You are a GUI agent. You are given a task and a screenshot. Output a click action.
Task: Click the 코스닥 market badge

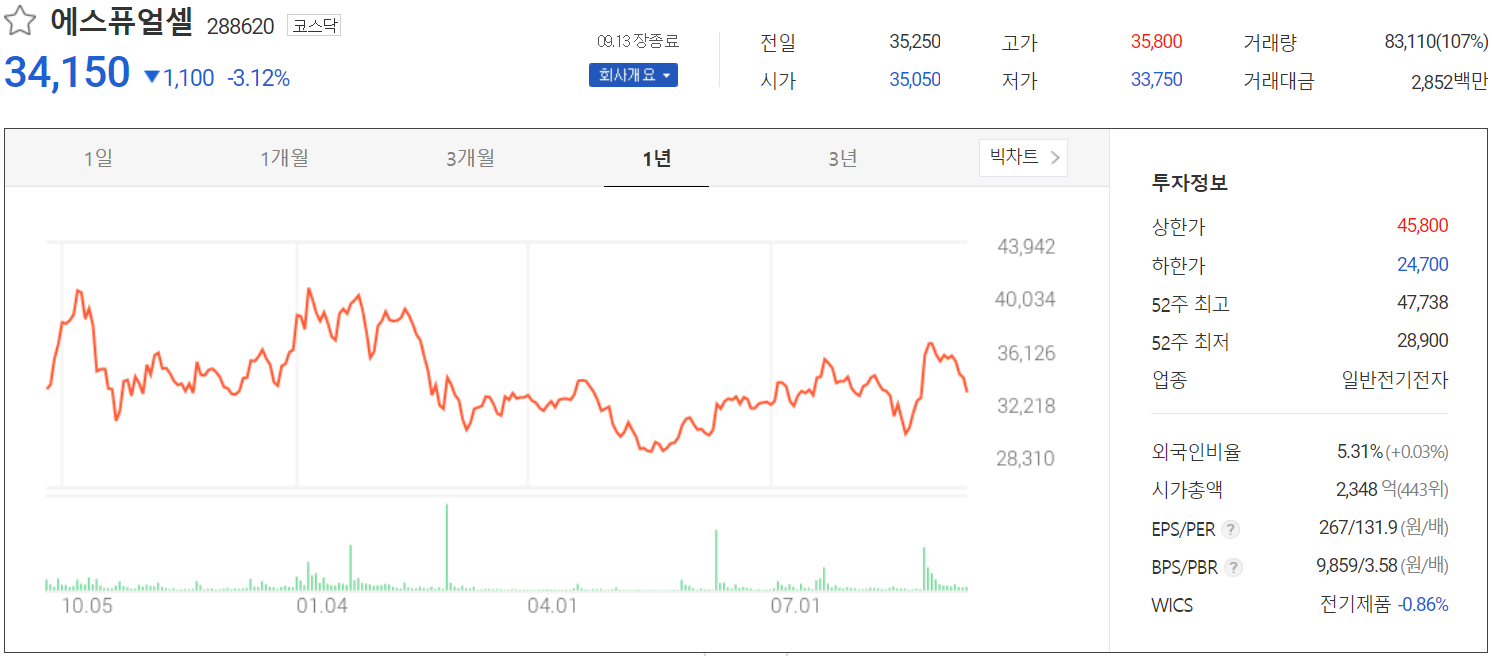[315, 26]
